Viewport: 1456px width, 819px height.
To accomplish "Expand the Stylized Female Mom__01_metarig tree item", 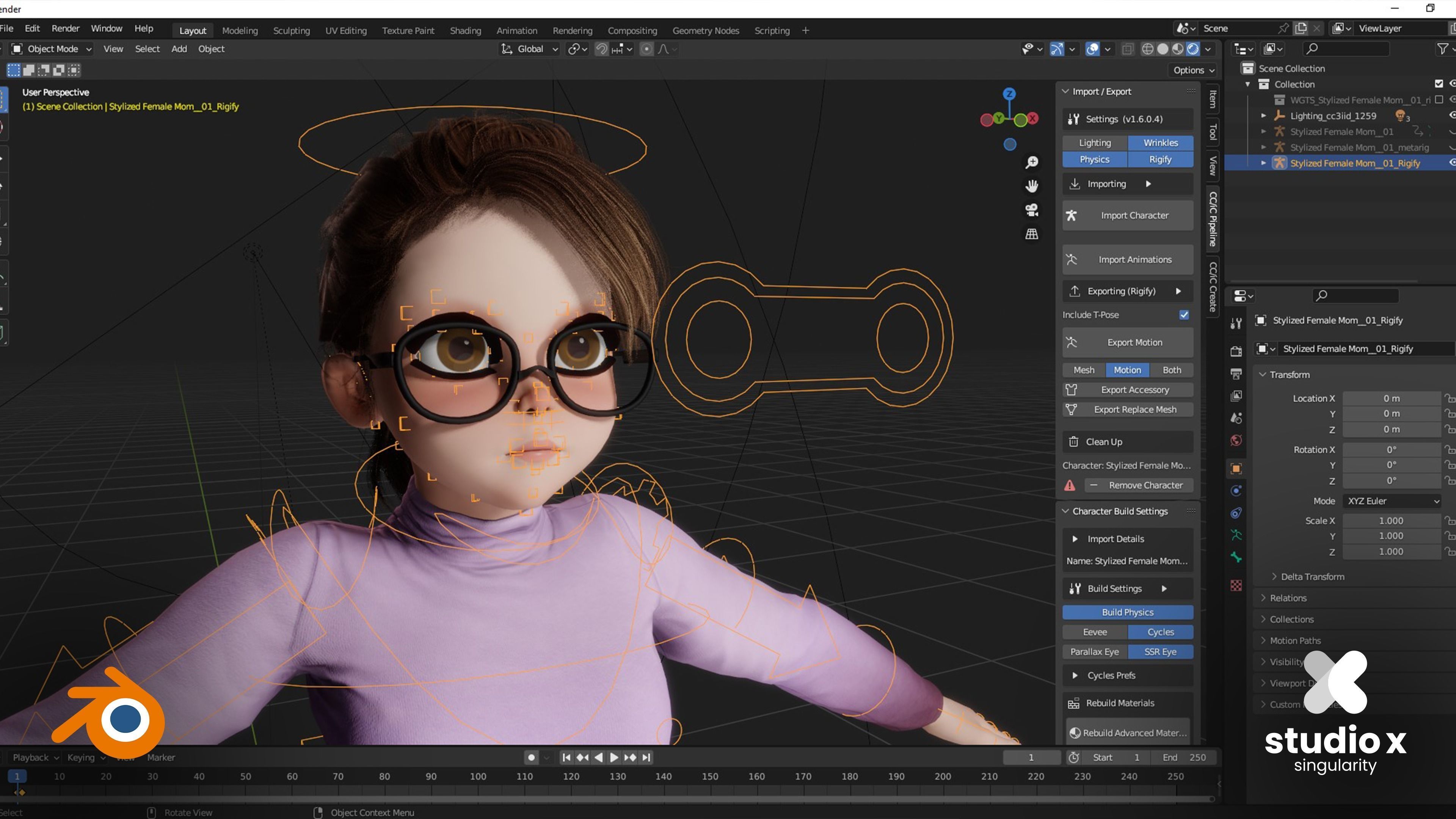I will [1264, 147].
